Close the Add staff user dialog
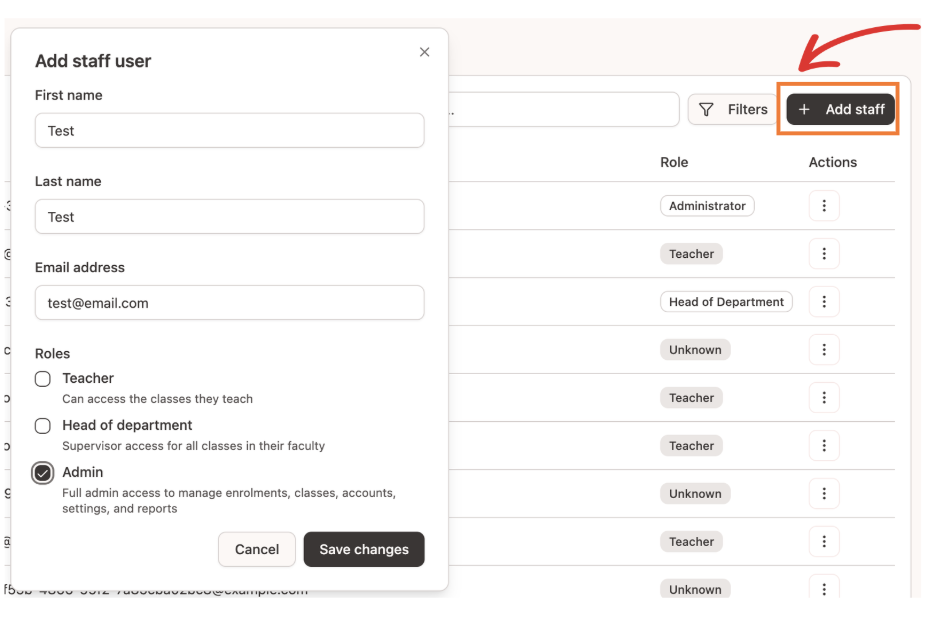The height and width of the screenshot is (628, 928). [x=424, y=52]
